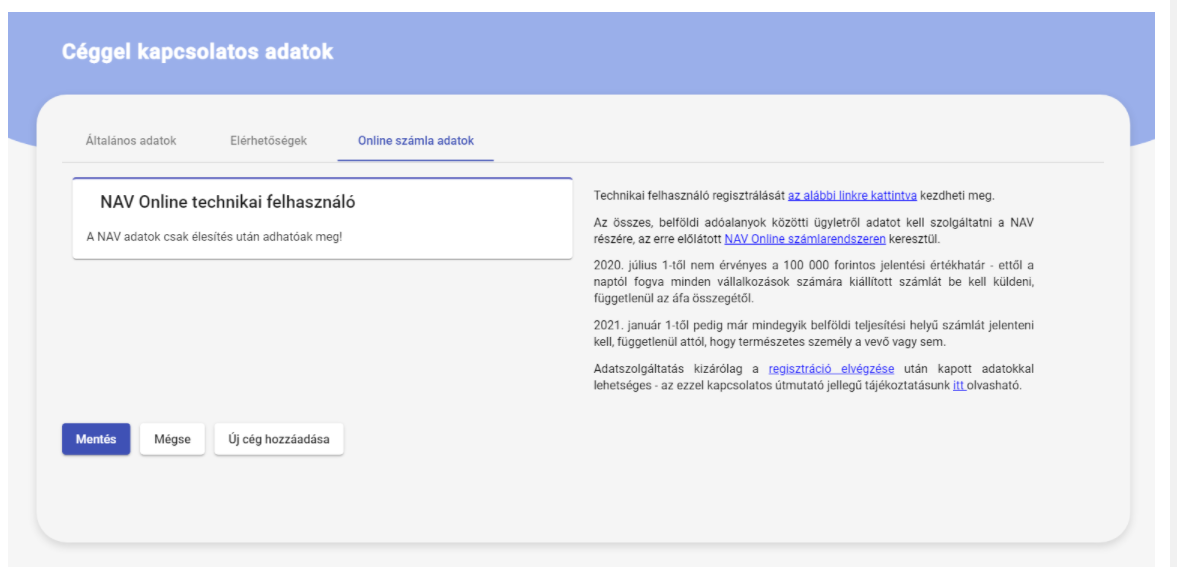1177x567 pixels.
Task: Select the Online számla adatok tab
Action: coord(416,140)
